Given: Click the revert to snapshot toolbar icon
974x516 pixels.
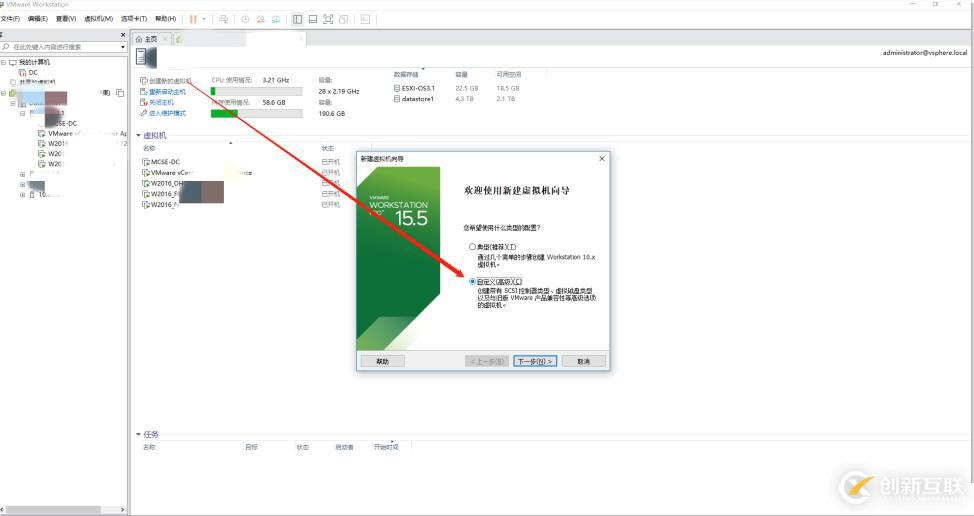Looking at the screenshot, I should [260, 19].
